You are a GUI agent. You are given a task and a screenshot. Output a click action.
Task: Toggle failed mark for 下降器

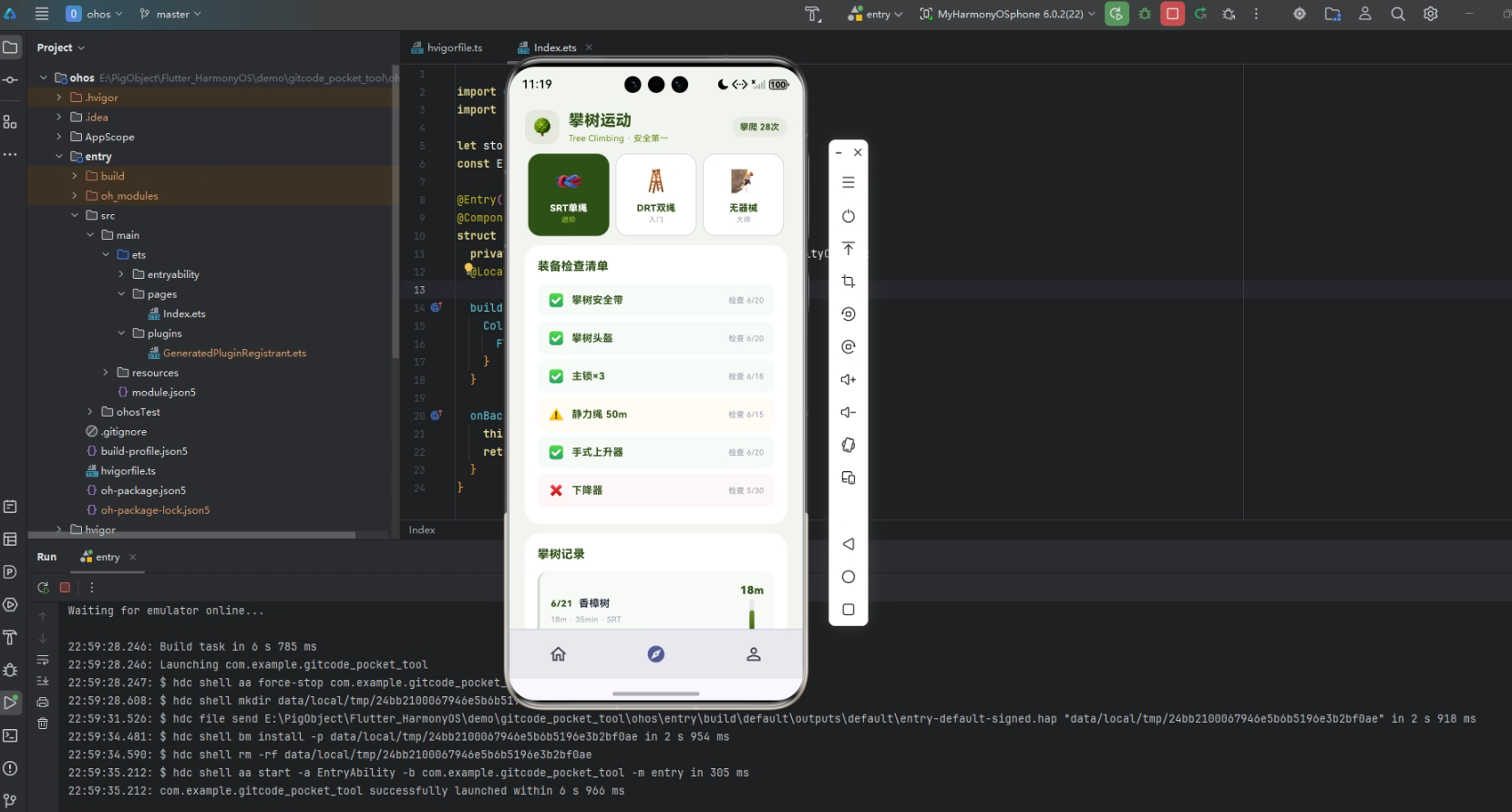556,490
